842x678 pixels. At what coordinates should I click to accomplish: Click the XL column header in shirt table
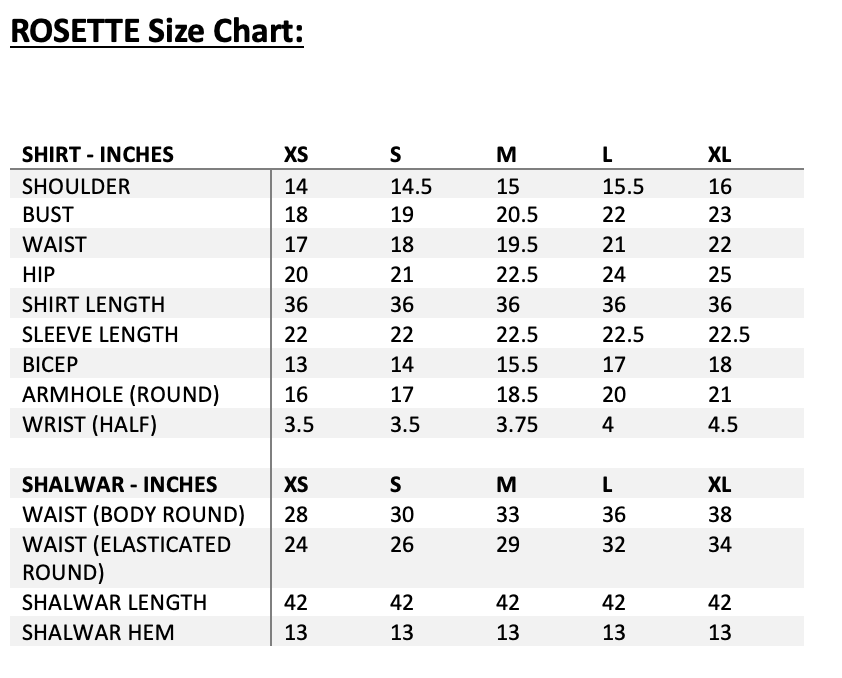719,155
